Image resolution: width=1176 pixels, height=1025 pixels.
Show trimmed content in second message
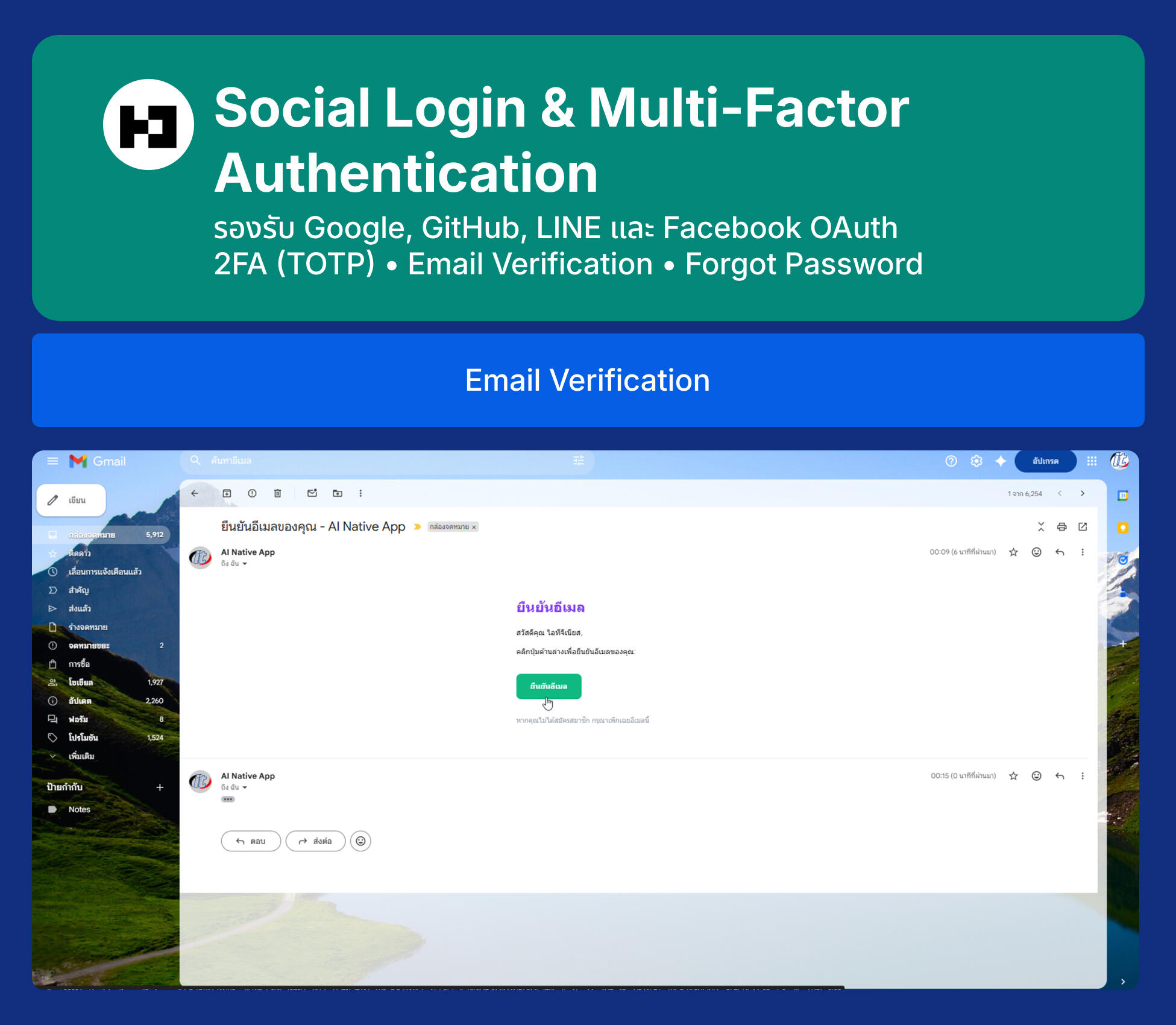pos(228,799)
